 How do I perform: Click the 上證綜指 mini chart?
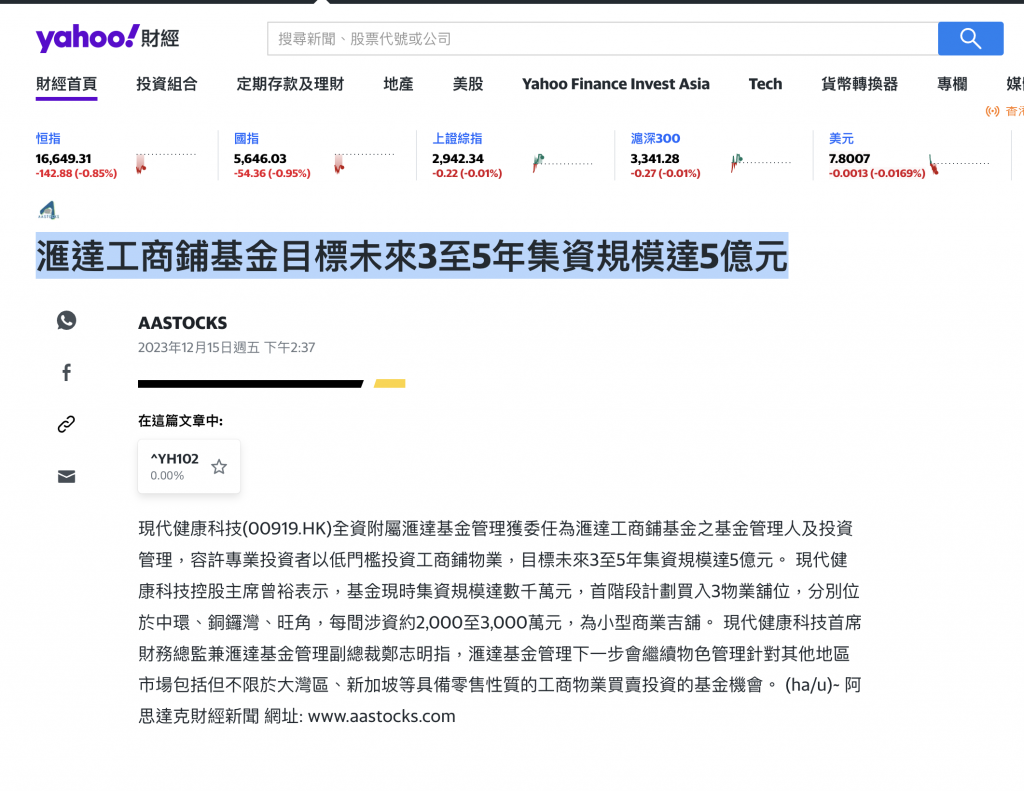[x=562, y=163]
